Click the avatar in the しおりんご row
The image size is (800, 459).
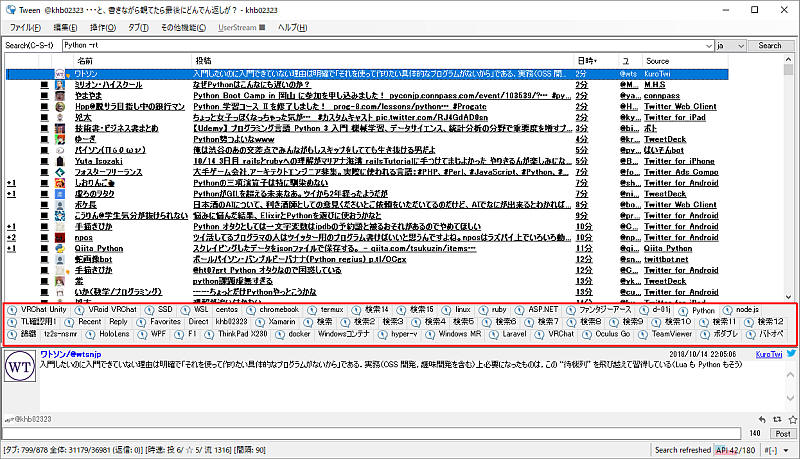pyautogui.click(x=60, y=183)
